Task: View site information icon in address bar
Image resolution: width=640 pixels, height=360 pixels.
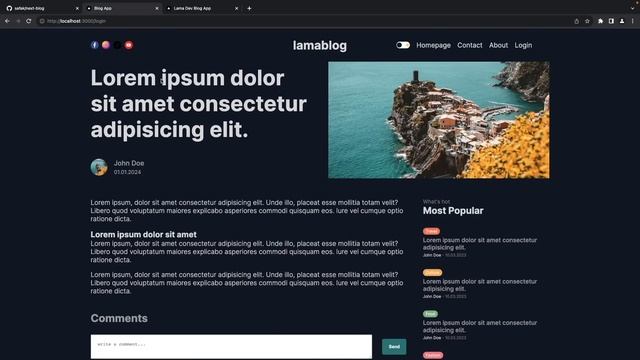Action: pos(42,21)
